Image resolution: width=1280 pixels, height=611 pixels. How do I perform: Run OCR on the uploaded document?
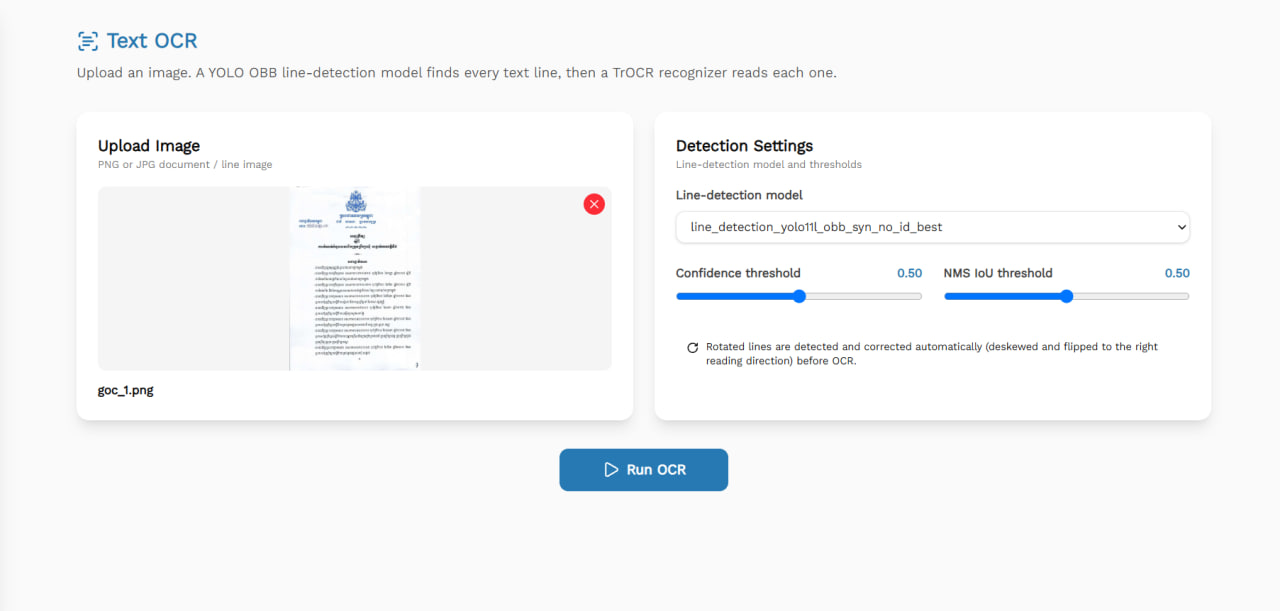tap(643, 470)
